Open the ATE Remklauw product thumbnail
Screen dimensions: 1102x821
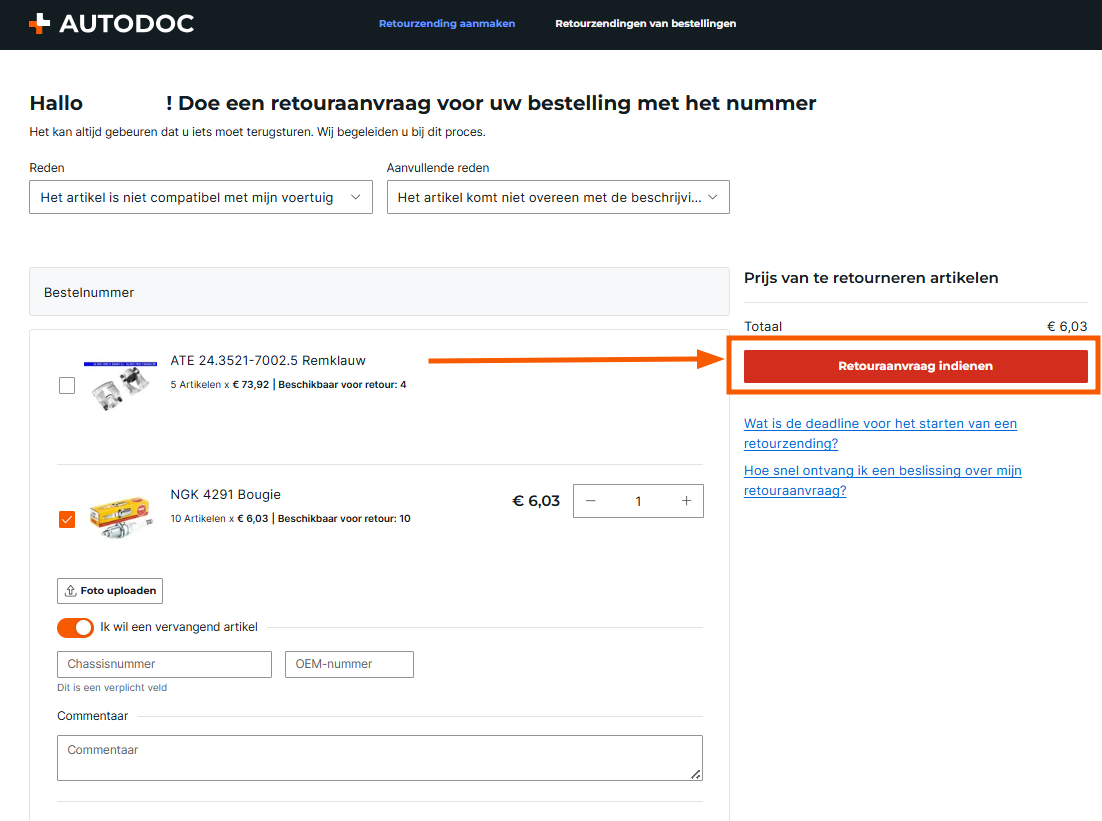click(120, 387)
